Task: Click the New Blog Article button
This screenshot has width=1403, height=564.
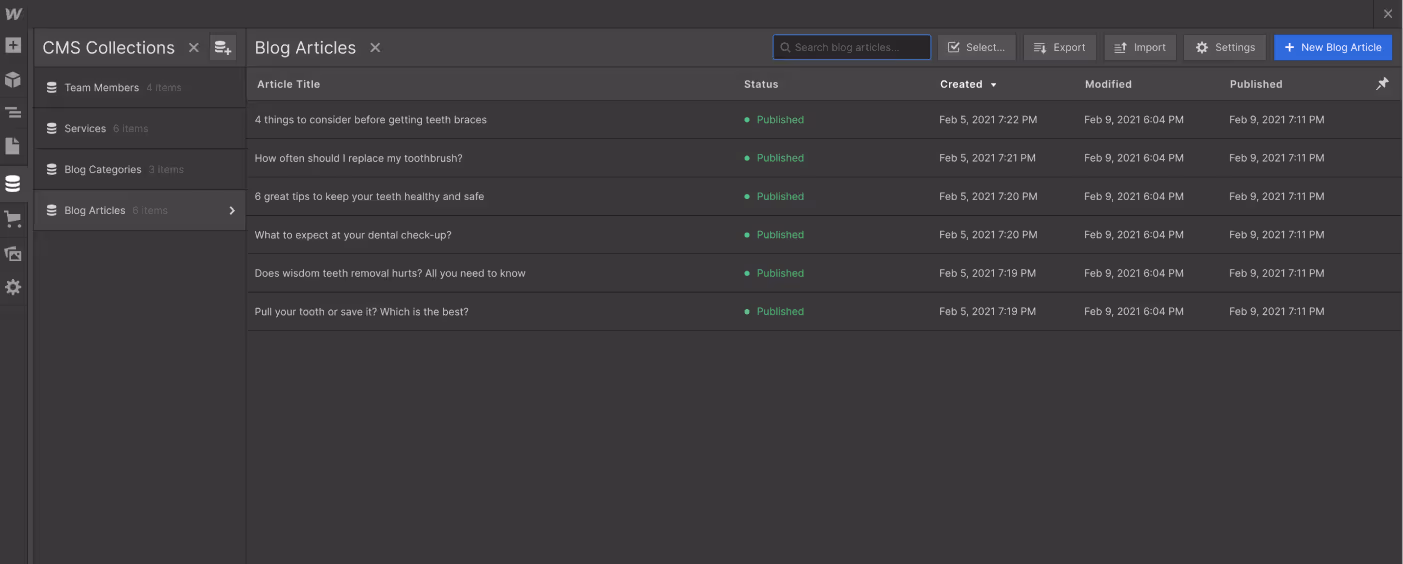Action: pos(1333,47)
